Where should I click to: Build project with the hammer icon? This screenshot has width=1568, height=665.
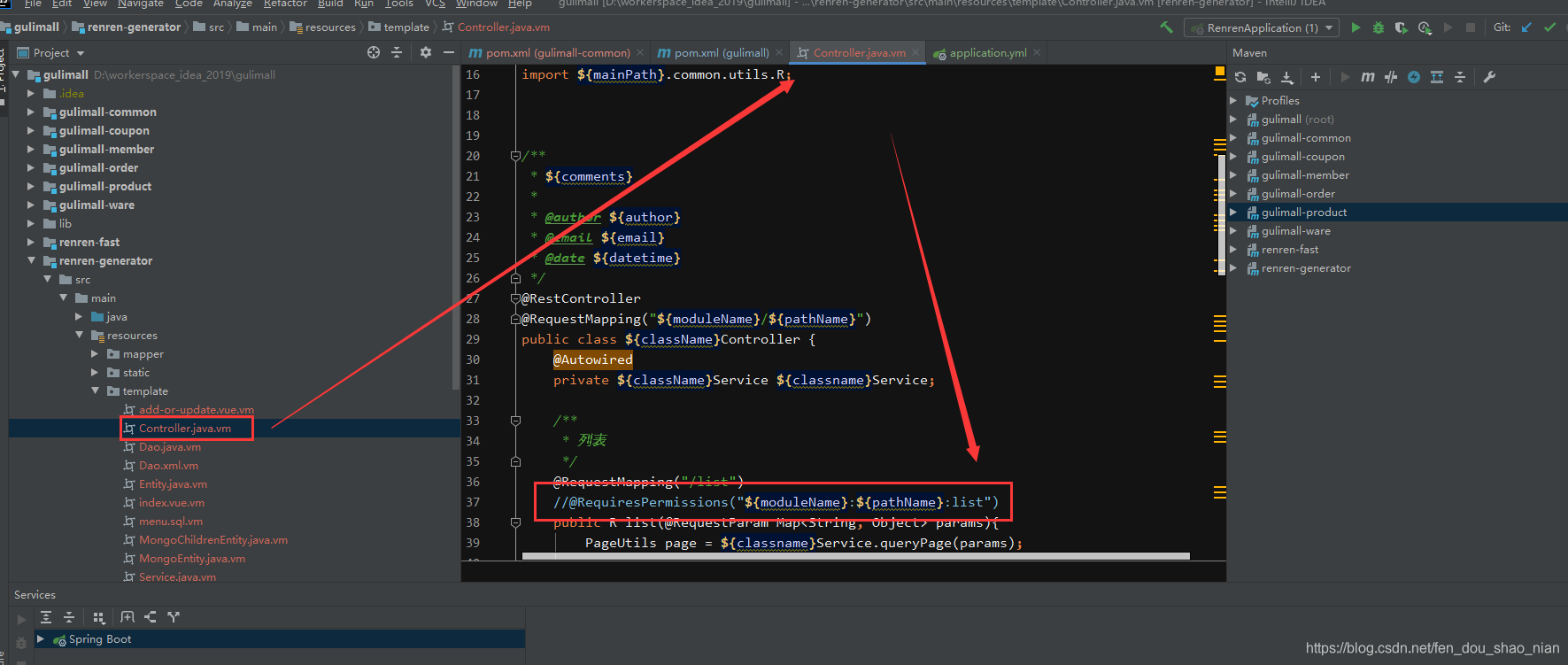(x=1166, y=27)
